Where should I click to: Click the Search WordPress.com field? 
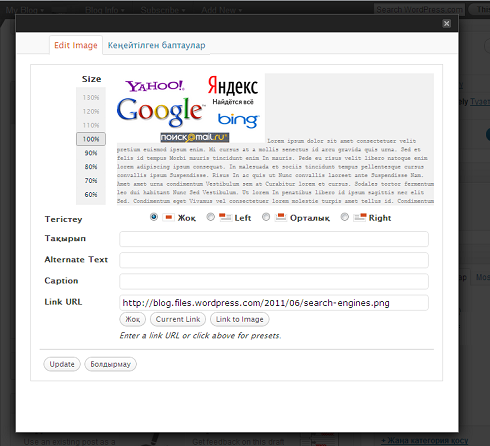(419, 10)
